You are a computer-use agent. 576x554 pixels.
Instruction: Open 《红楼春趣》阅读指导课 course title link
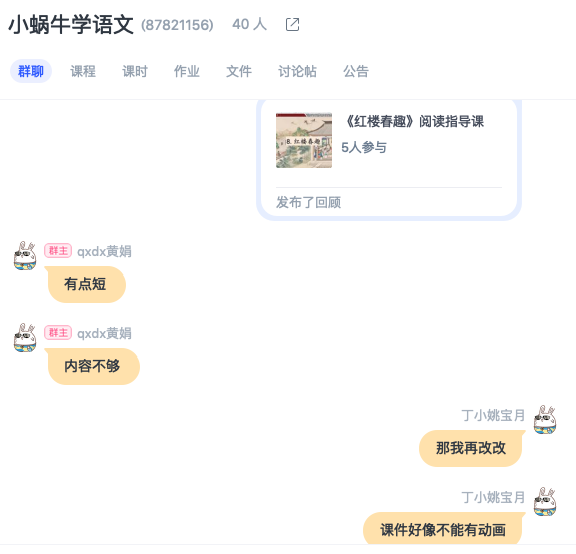click(x=415, y=121)
